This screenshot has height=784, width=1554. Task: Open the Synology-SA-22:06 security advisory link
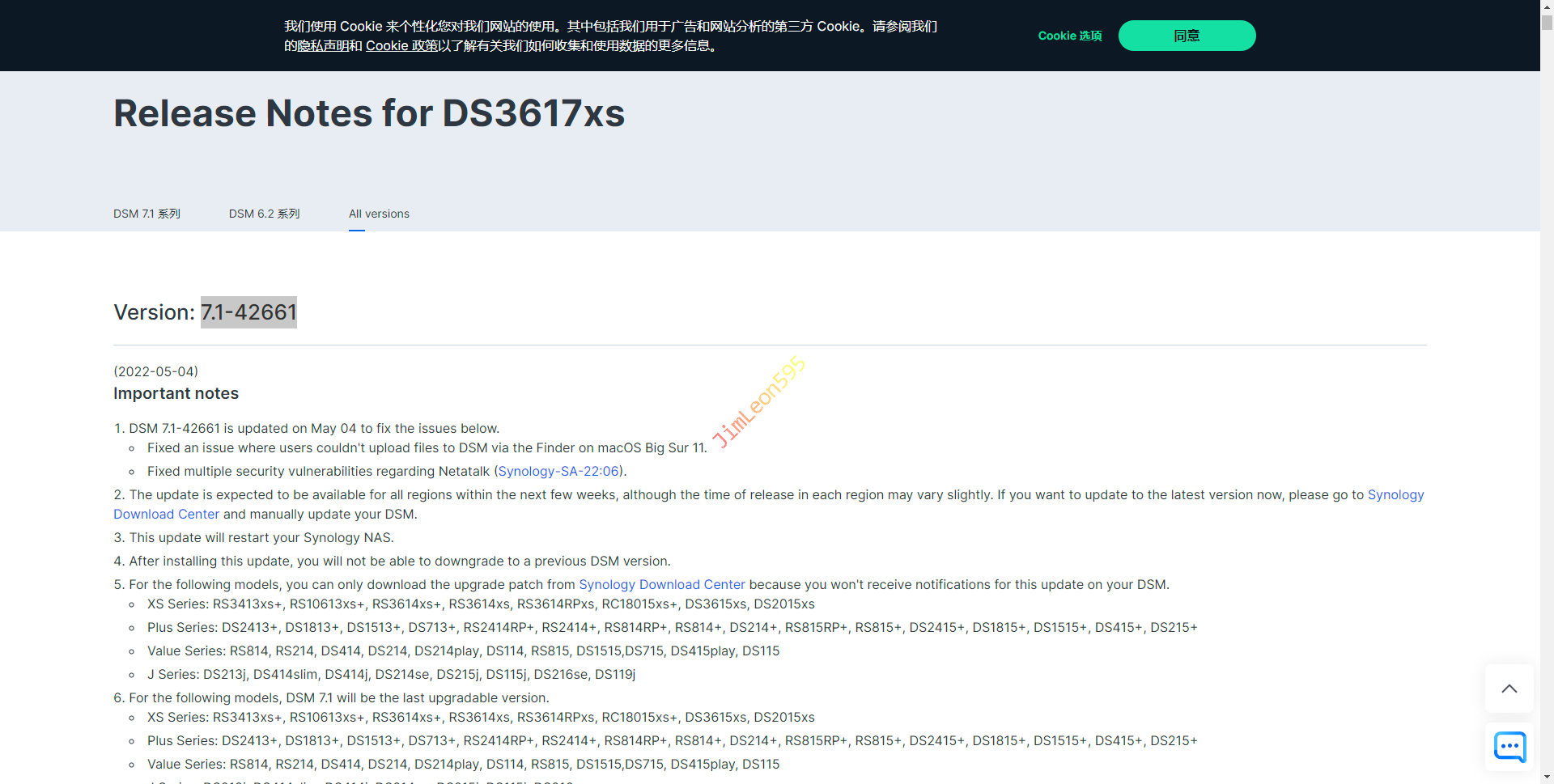click(558, 471)
